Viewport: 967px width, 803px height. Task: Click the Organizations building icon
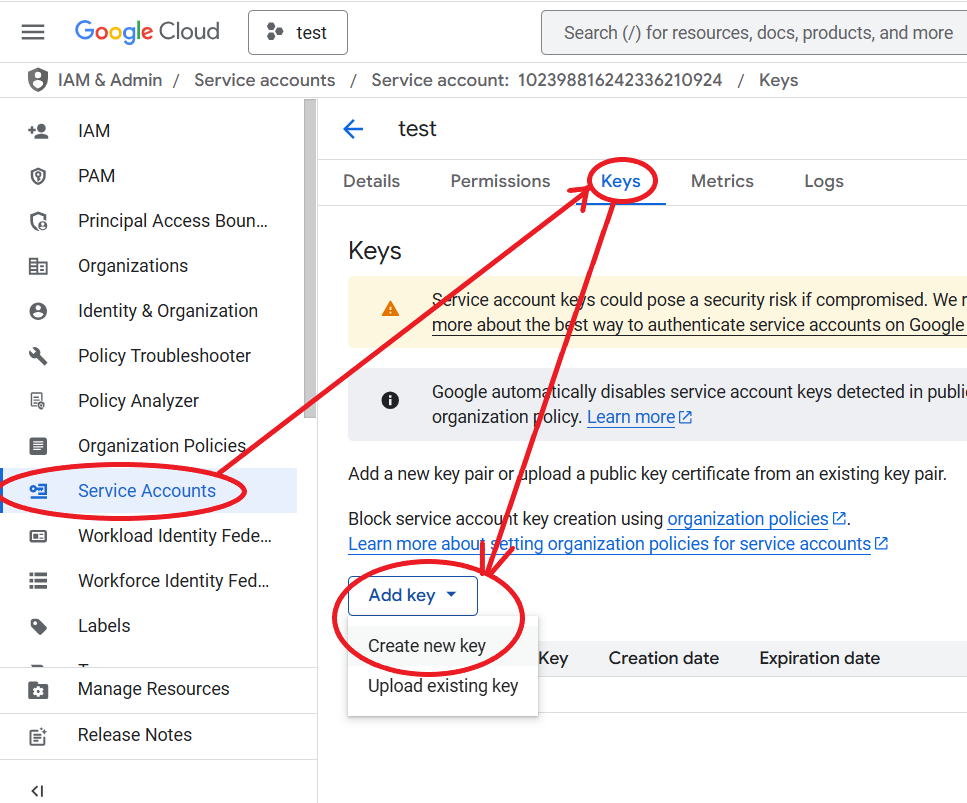[38, 266]
